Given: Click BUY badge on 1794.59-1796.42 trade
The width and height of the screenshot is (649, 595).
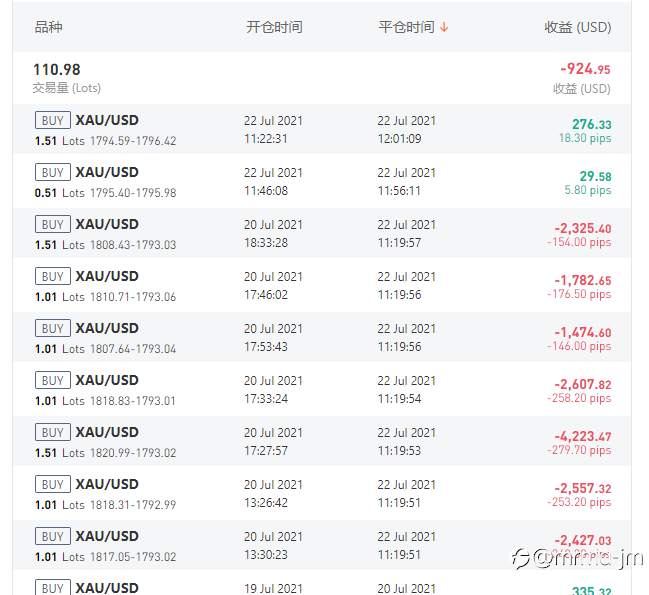Looking at the screenshot, I should click(53, 120).
